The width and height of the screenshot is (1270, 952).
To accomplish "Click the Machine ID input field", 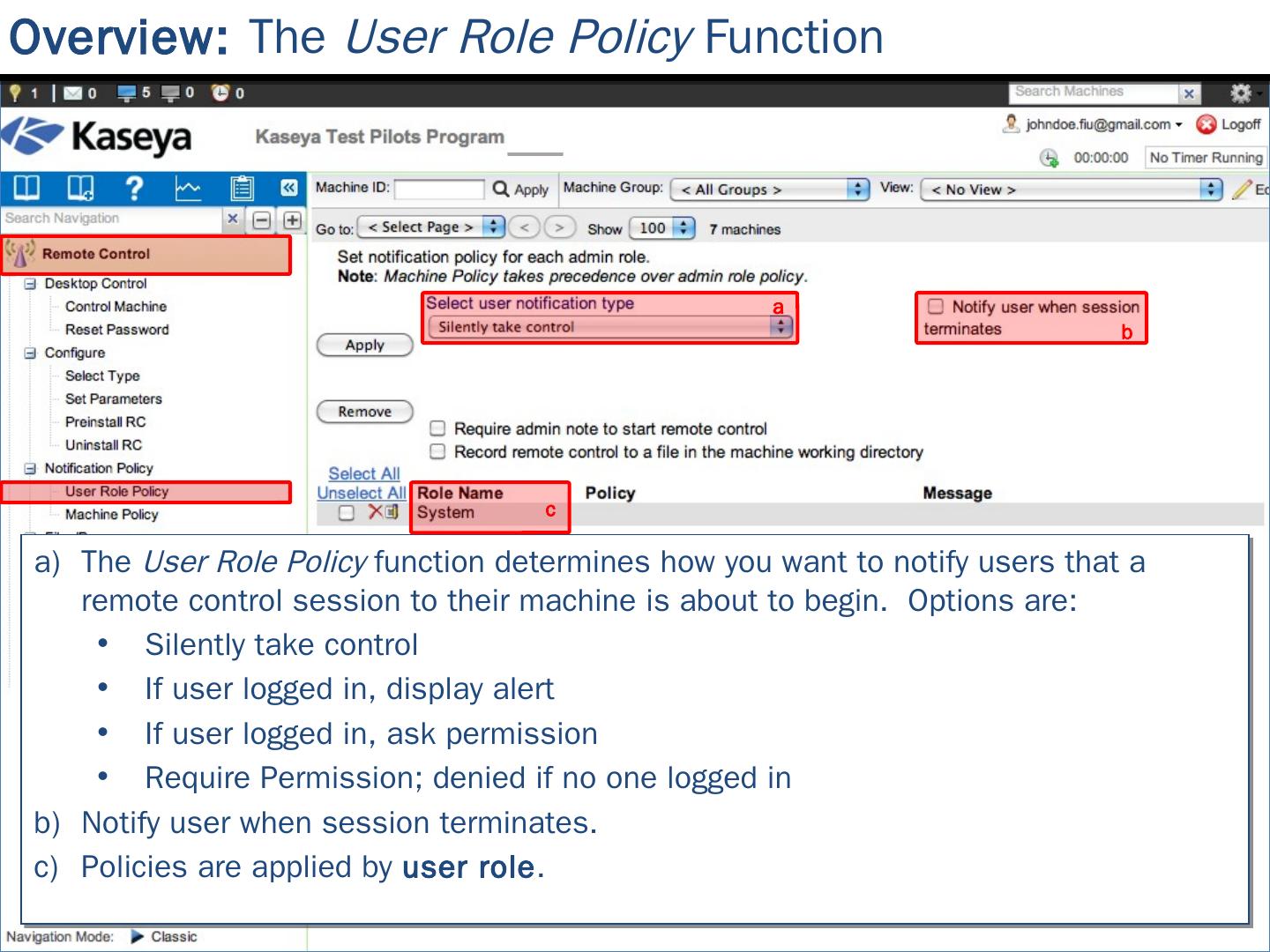I will [x=439, y=189].
